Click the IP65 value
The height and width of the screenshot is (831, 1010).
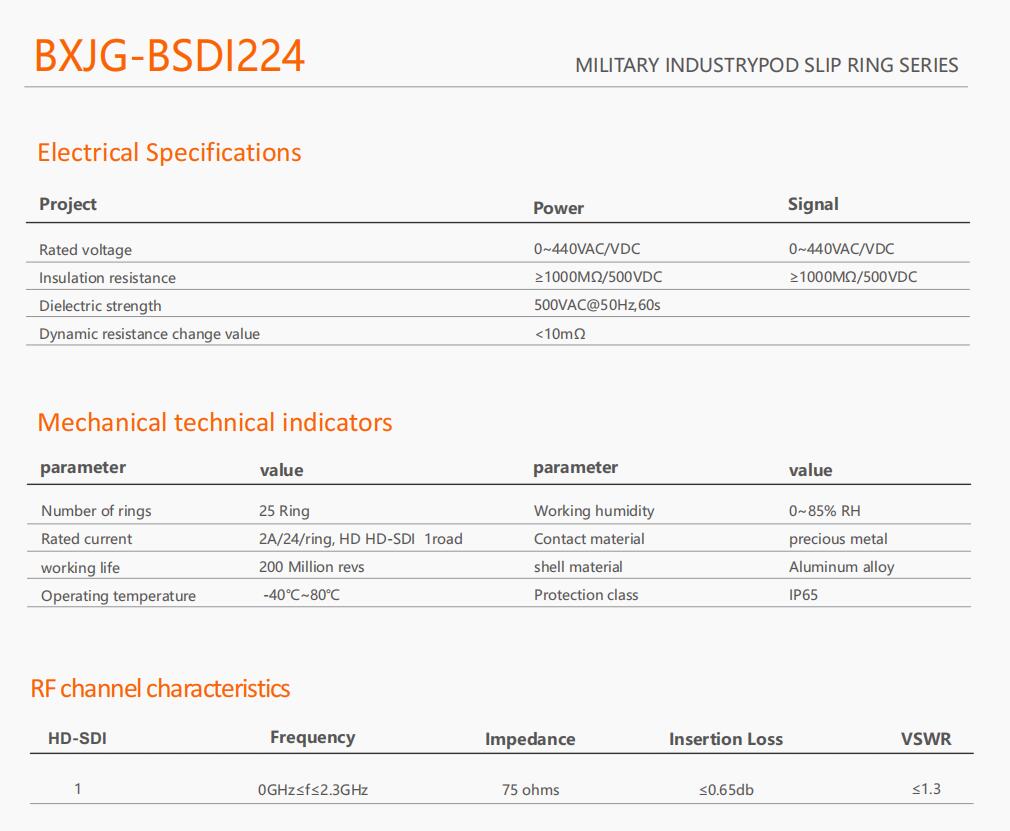pyautogui.click(x=803, y=595)
